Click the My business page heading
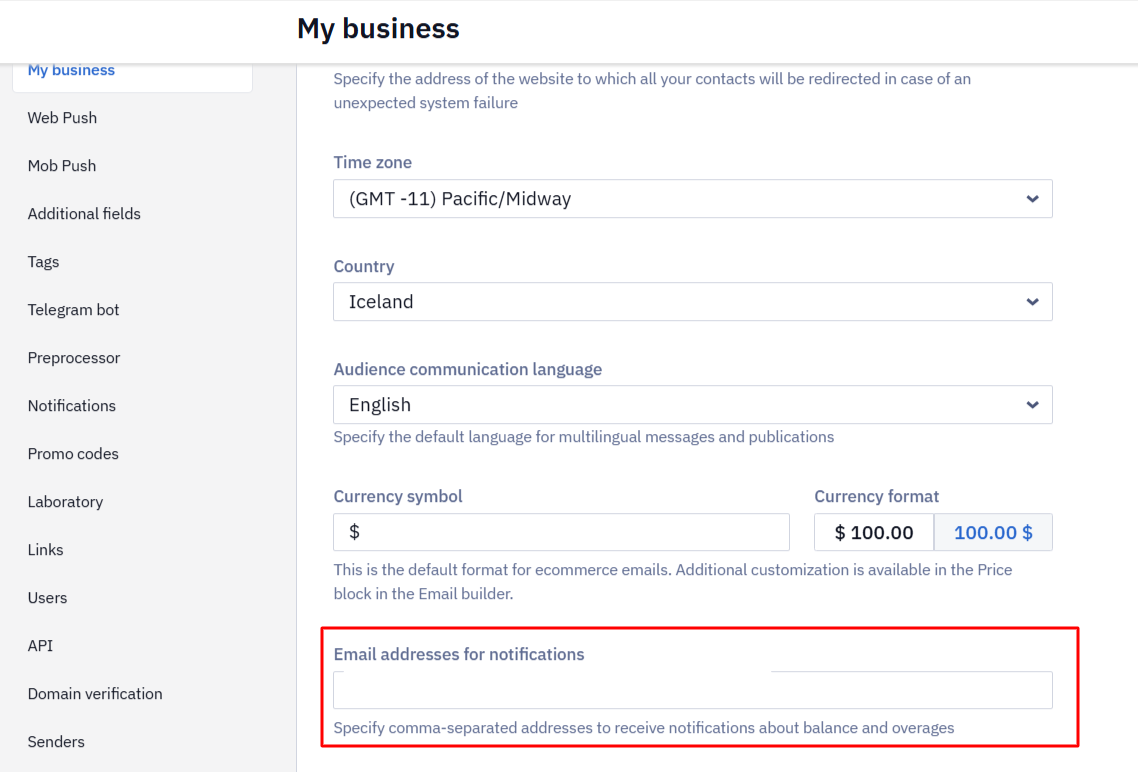The width and height of the screenshot is (1138, 772). [x=378, y=29]
